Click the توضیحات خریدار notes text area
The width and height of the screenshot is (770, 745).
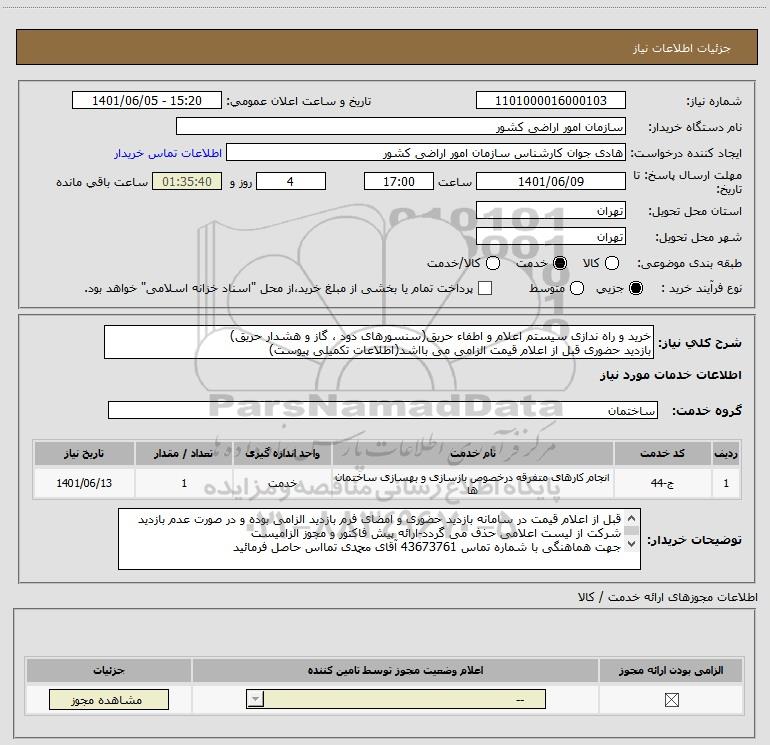[x=380, y=539]
